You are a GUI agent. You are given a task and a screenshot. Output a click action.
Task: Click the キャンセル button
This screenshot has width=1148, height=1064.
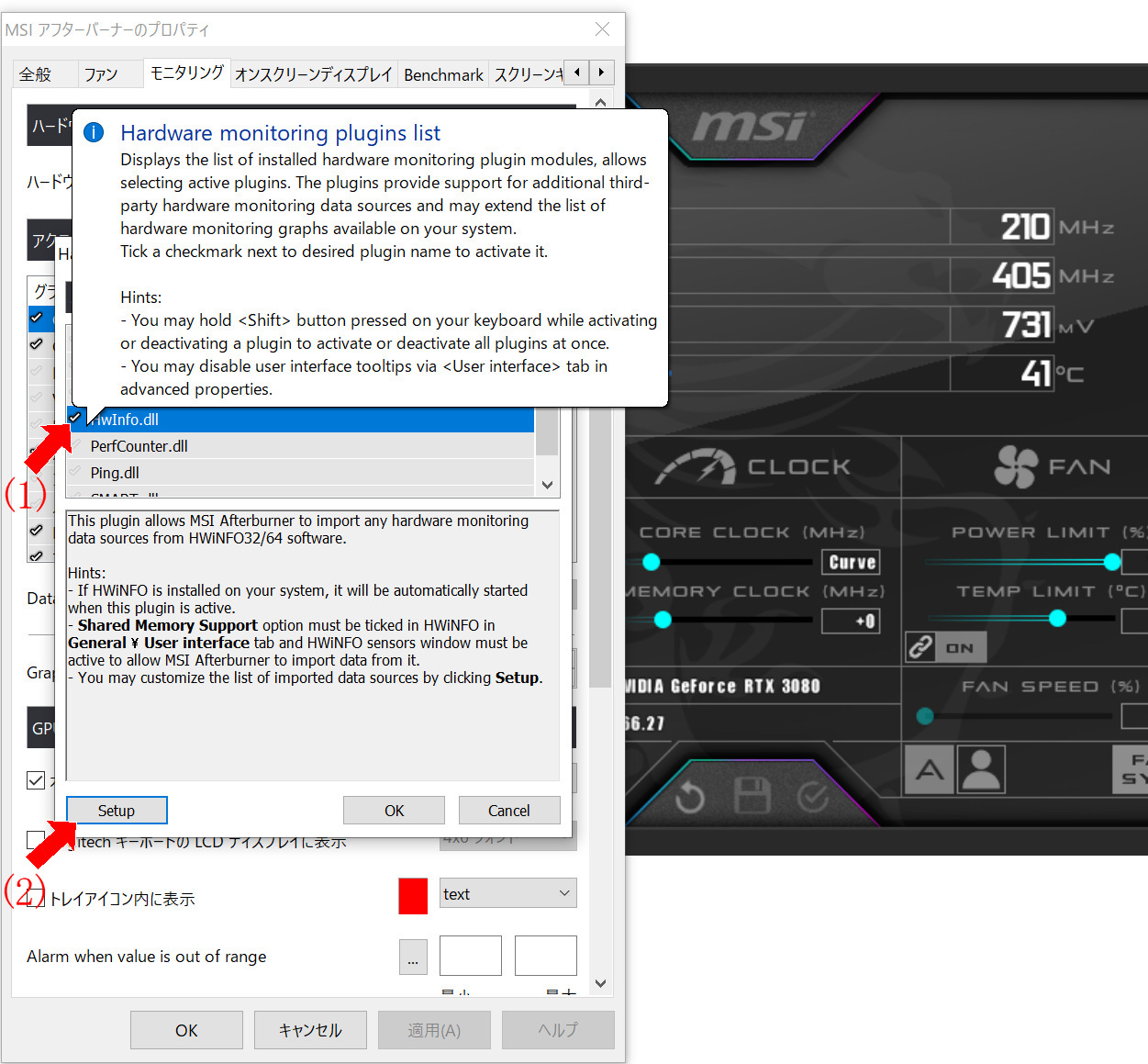310,1030
